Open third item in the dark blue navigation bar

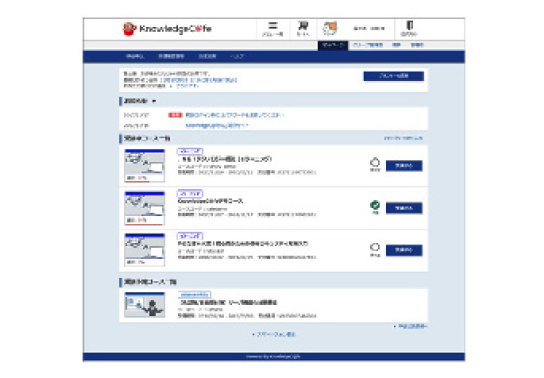tap(207, 57)
